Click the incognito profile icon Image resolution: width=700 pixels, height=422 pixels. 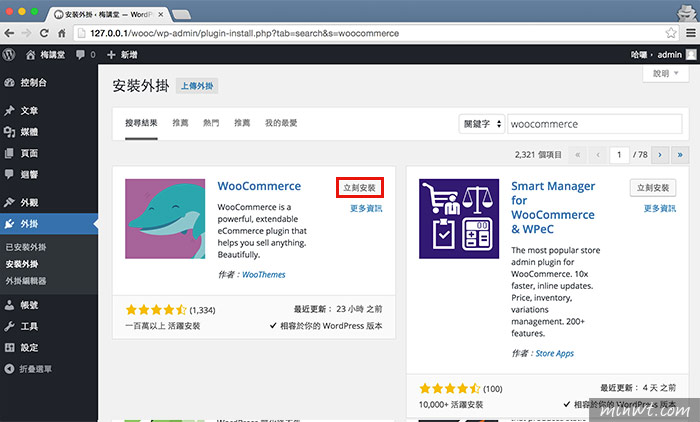tap(686, 12)
